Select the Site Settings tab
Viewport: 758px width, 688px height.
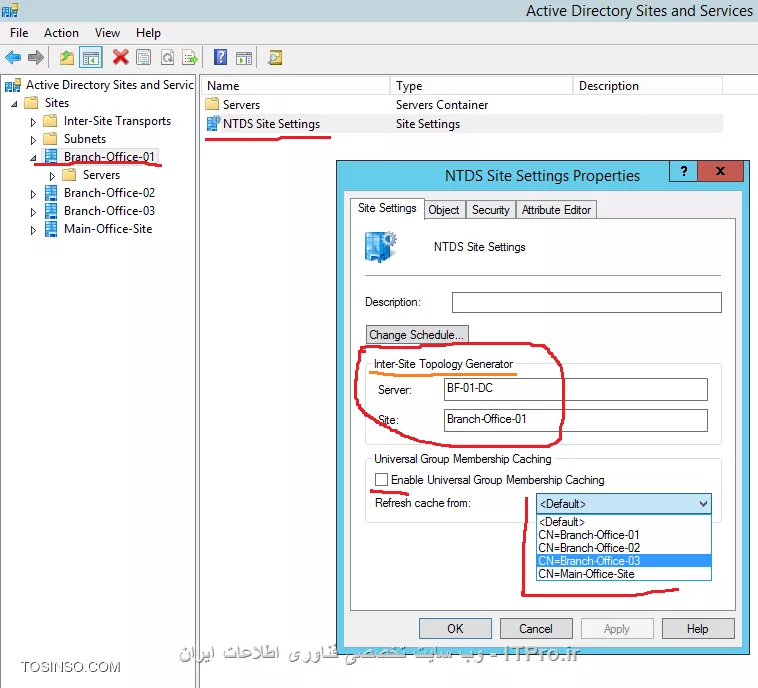(387, 208)
